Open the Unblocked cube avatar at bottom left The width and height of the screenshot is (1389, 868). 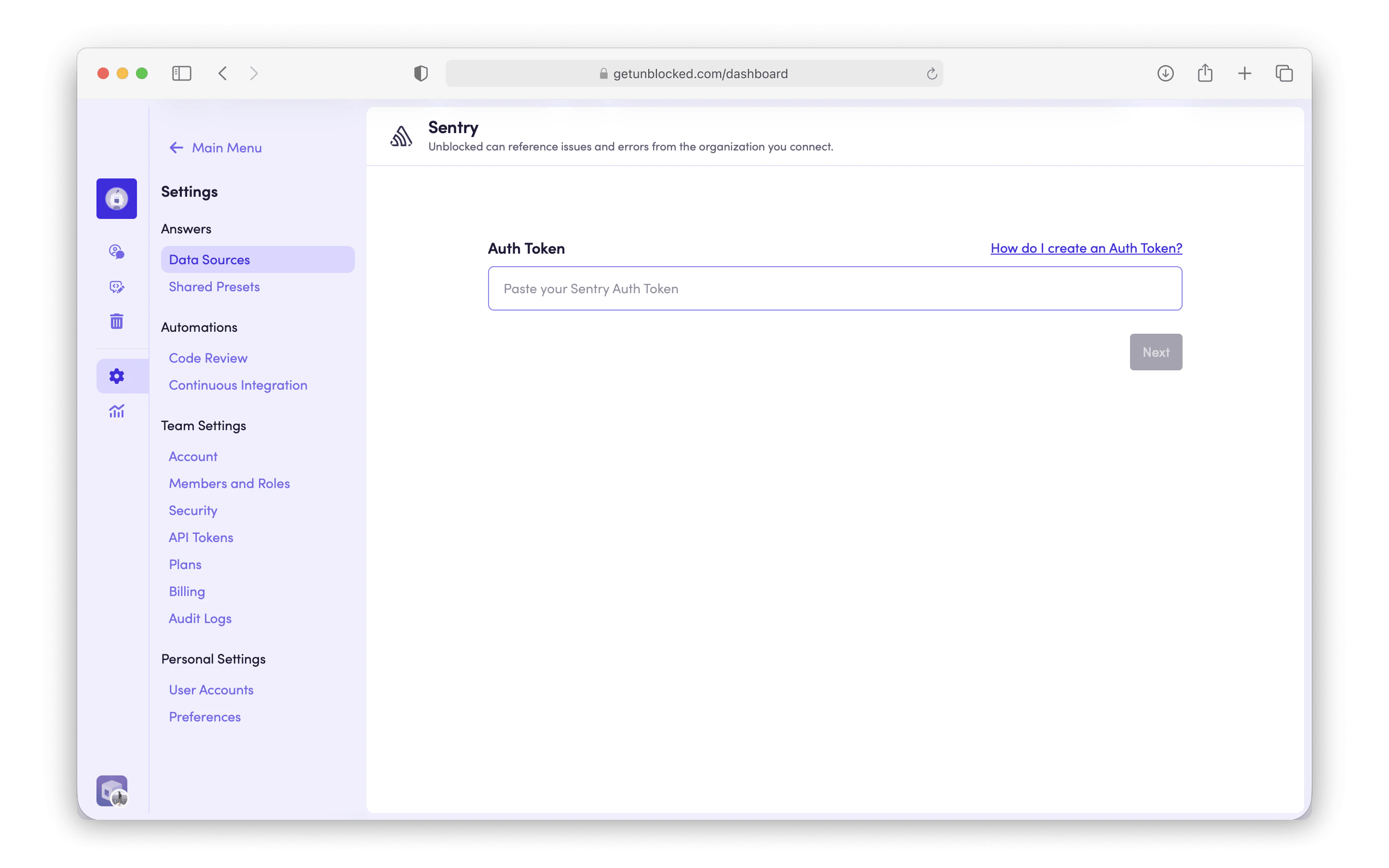click(x=111, y=790)
